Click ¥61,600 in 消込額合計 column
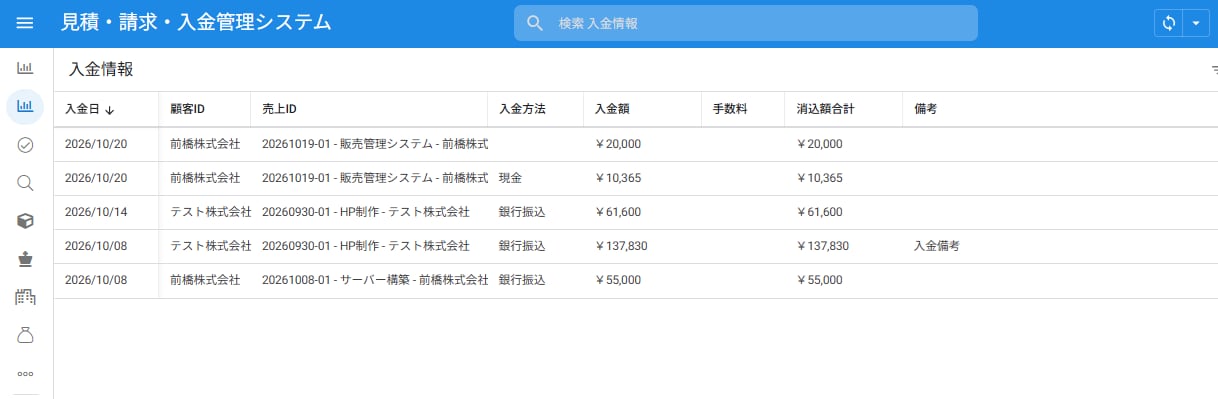Image resolution: width=1218 pixels, height=399 pixels. (x=819, y=212)
